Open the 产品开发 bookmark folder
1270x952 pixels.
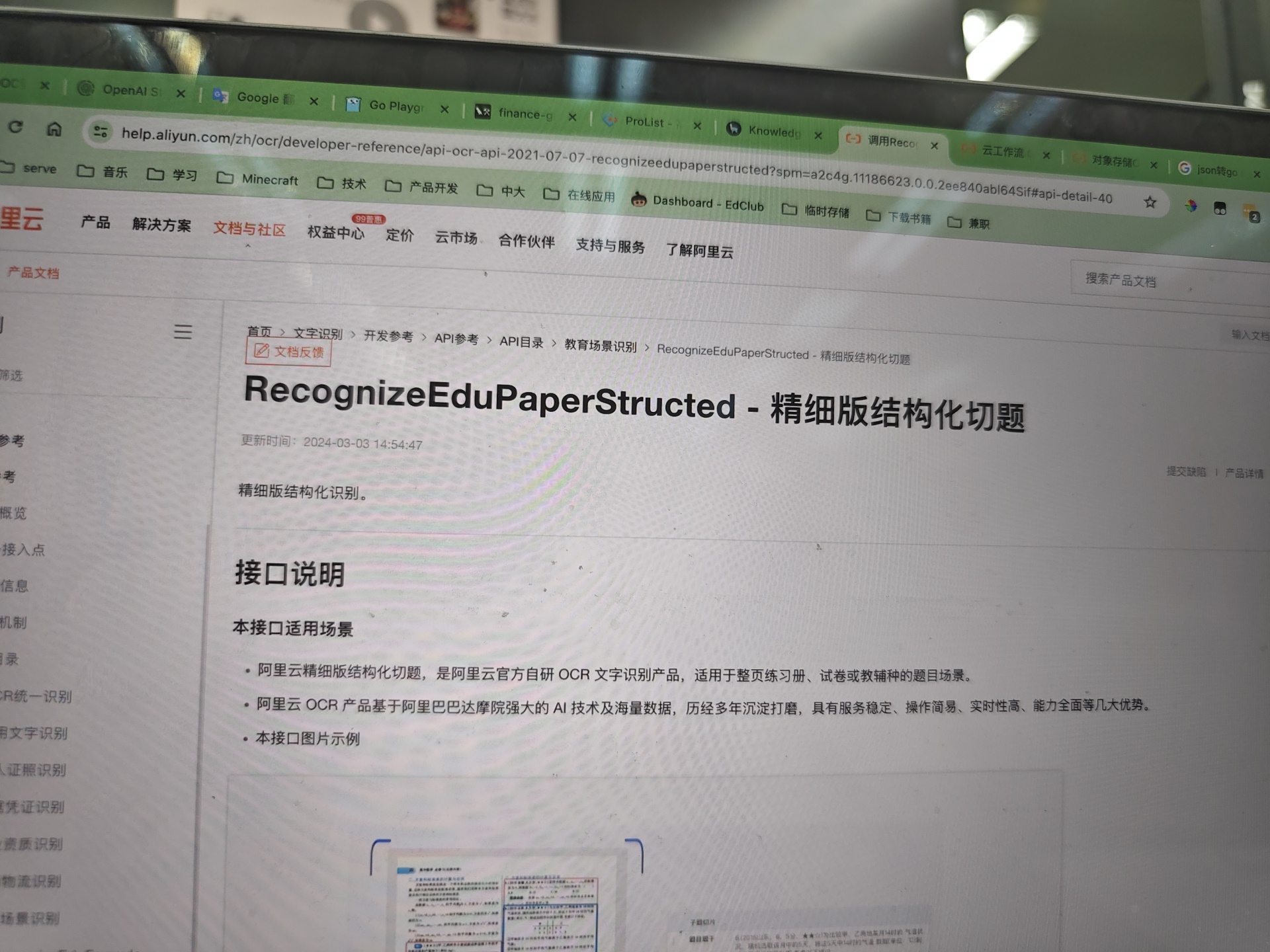[x=421, y=187]
